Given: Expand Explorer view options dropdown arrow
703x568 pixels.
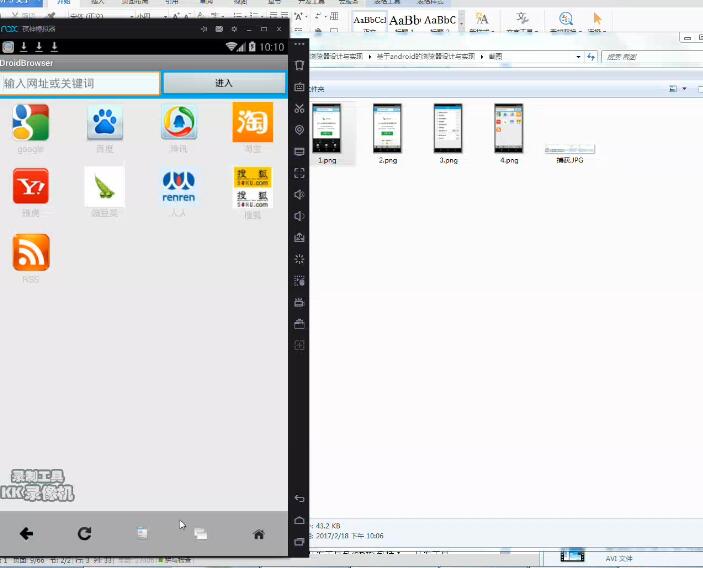Looking at the screenshot, I should pyautogui.click(x=684, y=89).
